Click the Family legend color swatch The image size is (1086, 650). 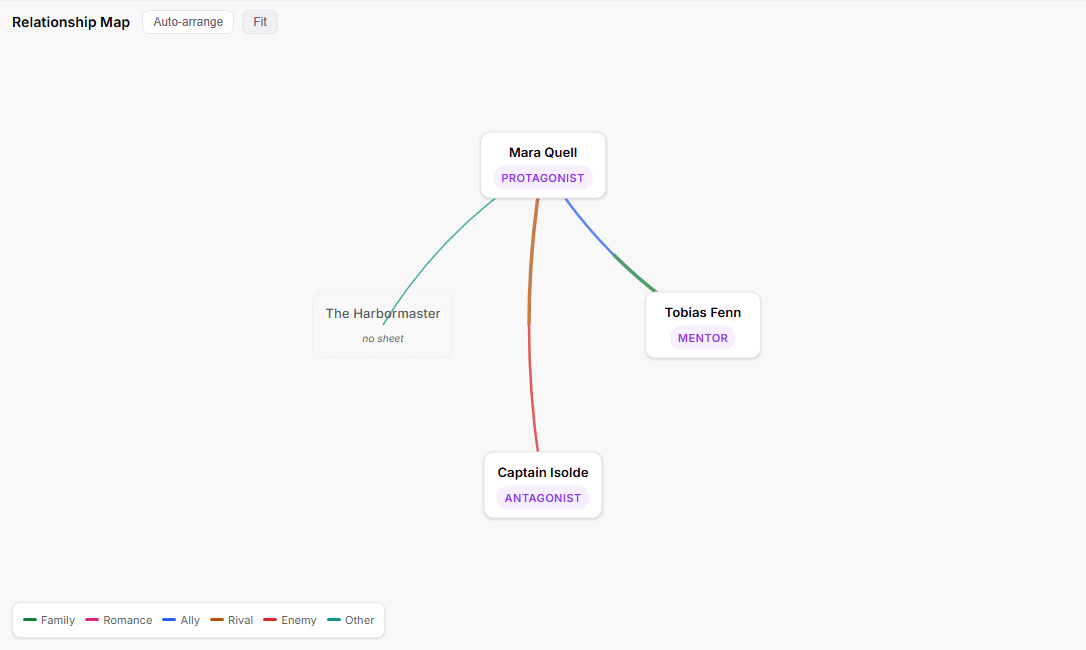(30, 620)
